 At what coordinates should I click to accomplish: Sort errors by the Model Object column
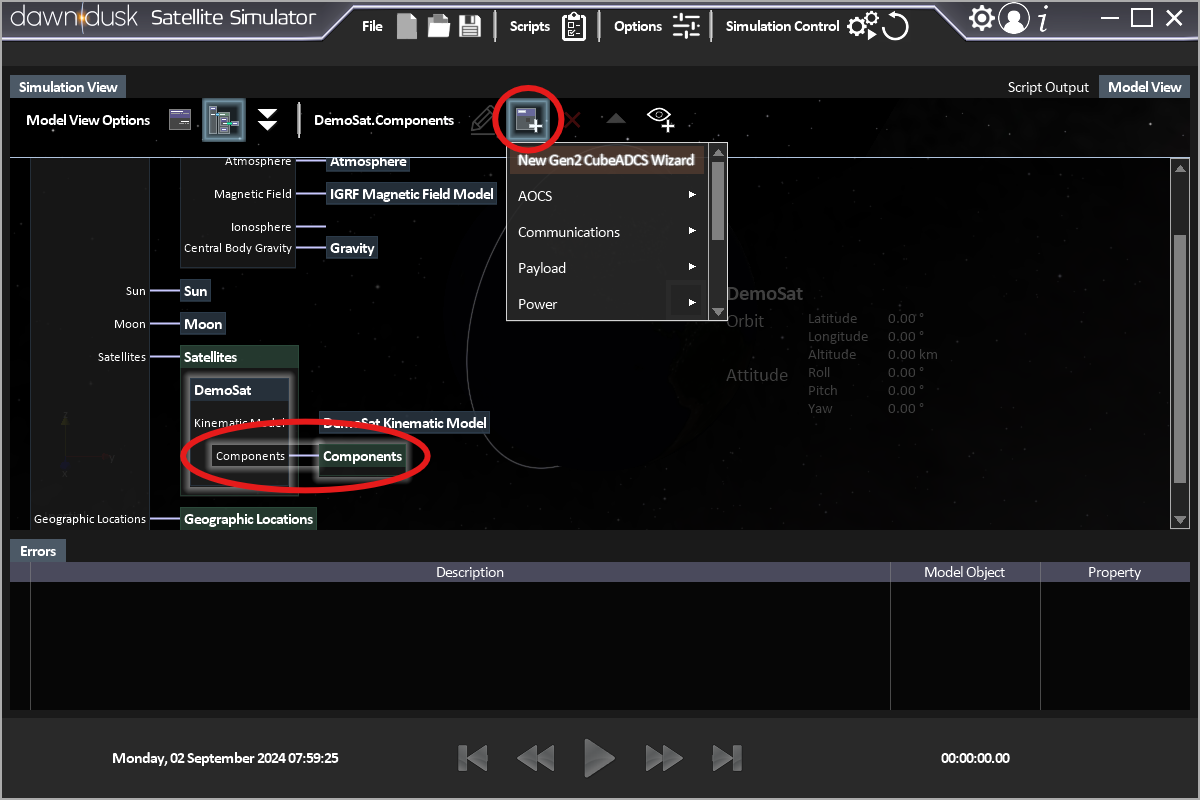(965, 572)
